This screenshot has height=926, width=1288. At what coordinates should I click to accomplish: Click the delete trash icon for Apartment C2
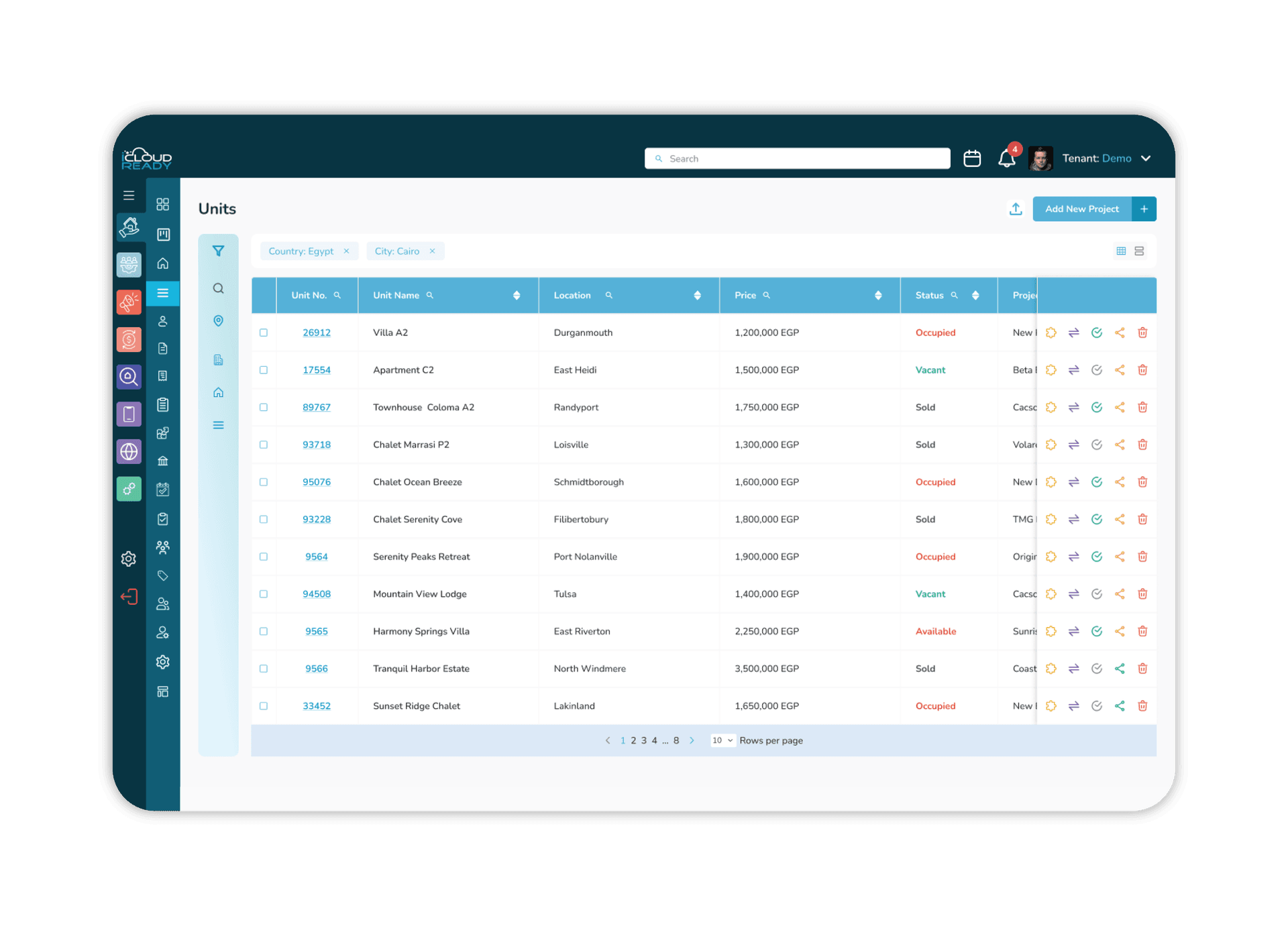pos(1142,369)
